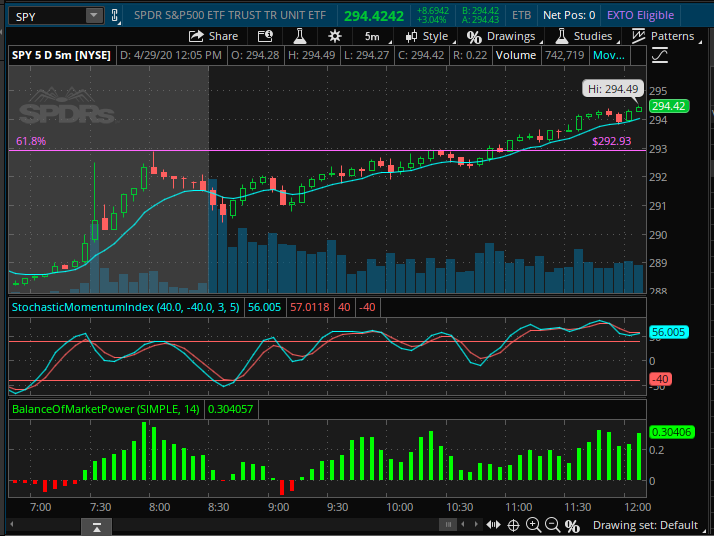
Task: Expand the Studies menu
Action: [x=587, y=36]
